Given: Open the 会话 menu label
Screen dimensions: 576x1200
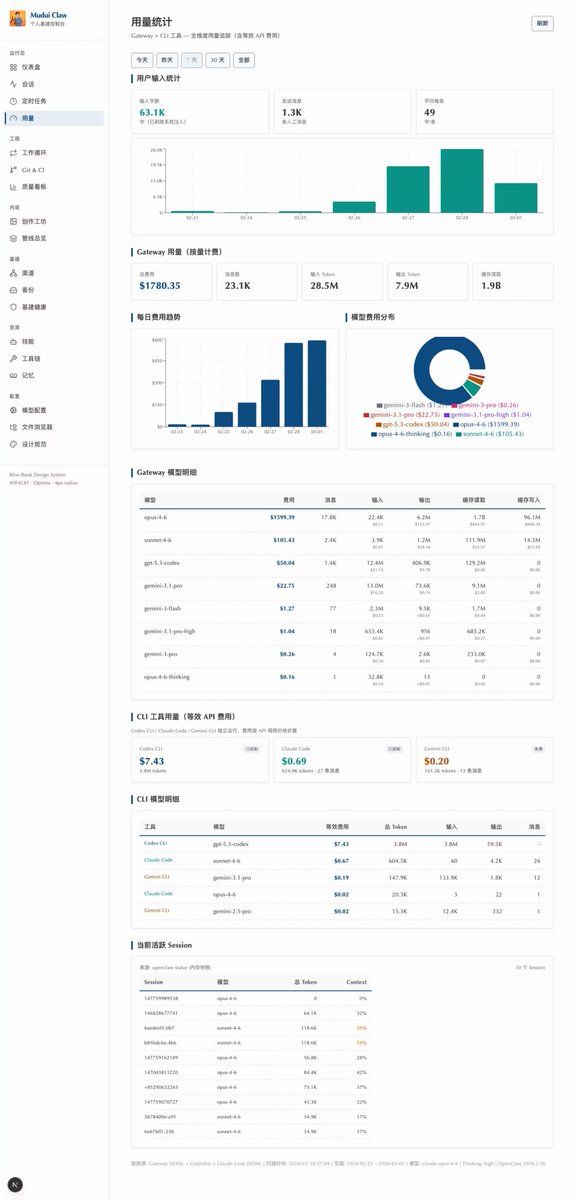Looking at the screenshot, I should (x=29, y=84).
